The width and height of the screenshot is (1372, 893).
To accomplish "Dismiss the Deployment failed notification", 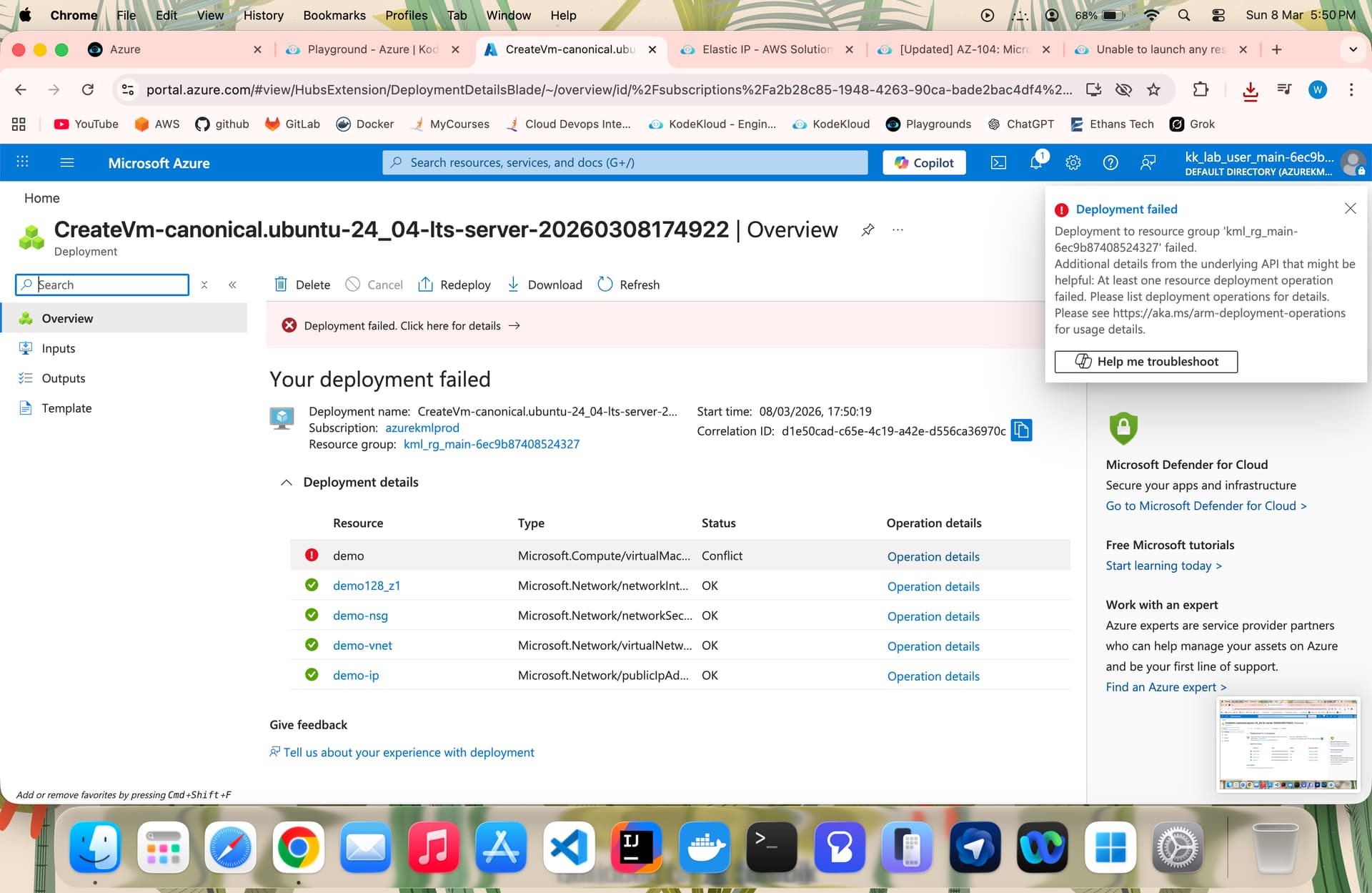I will coord(1350,208).
